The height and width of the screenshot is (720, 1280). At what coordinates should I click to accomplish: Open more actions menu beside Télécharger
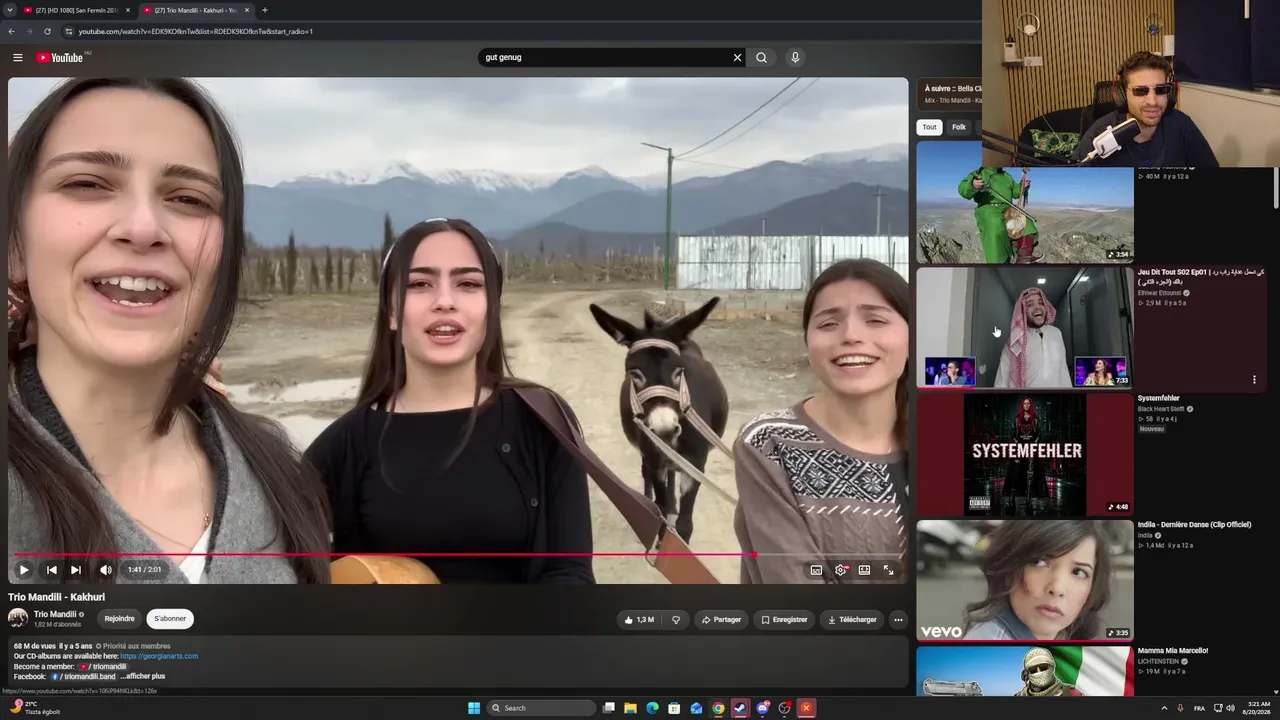(x=898, y=620)
